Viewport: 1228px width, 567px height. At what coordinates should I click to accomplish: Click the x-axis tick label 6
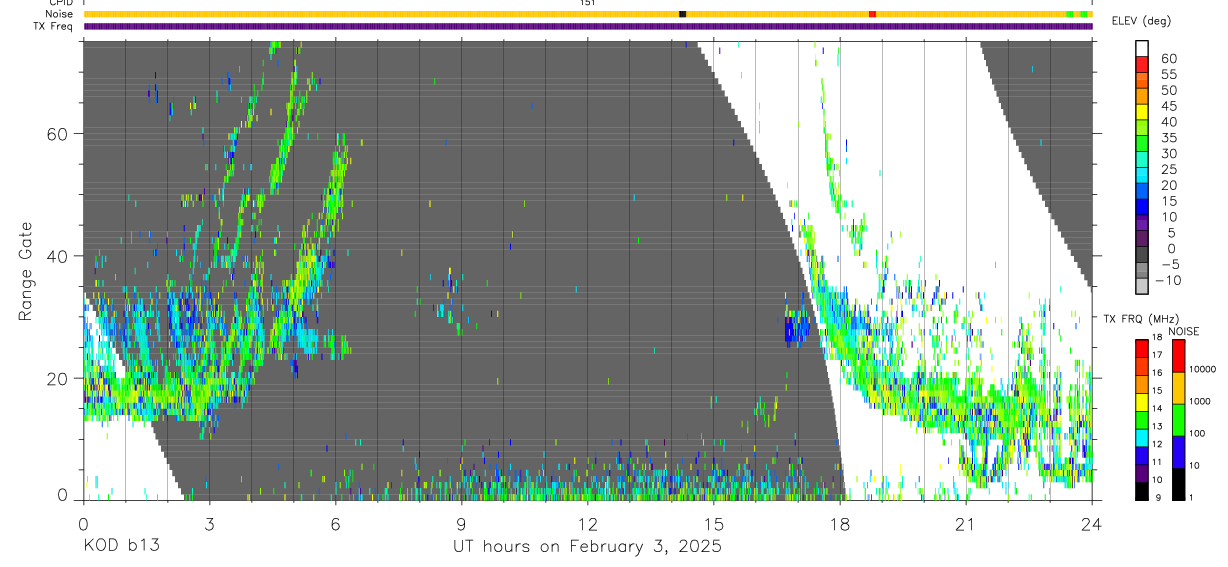335,523
